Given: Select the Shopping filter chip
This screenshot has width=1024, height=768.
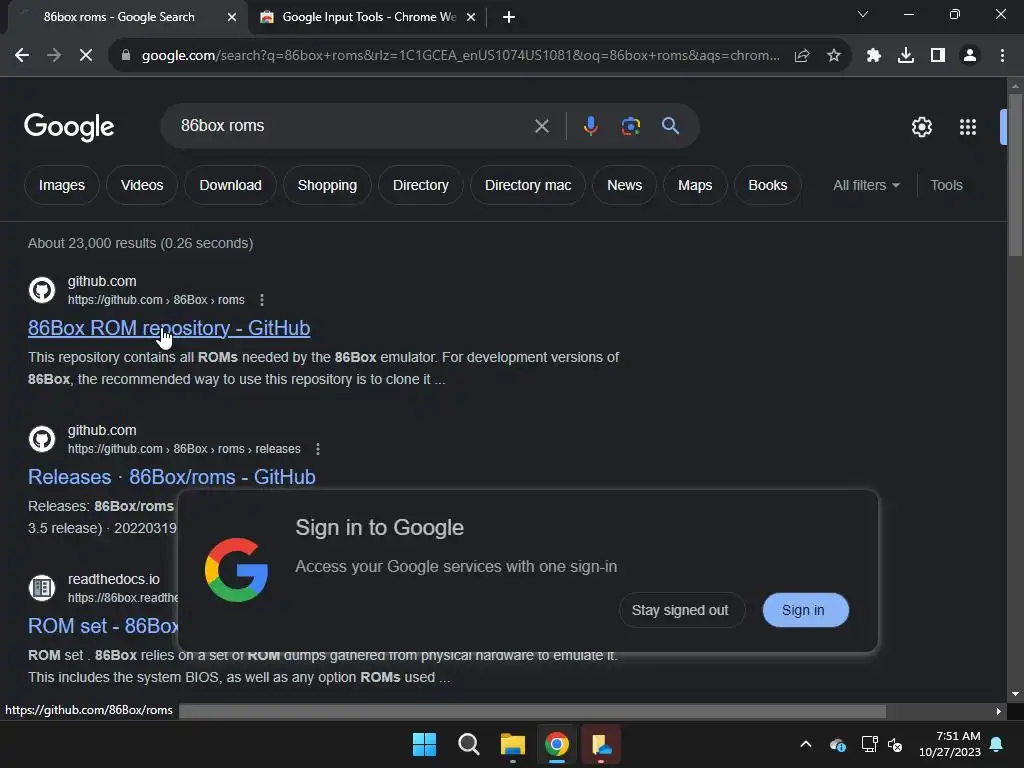Looking at the screenshot, I should click(x=327, y=185).
